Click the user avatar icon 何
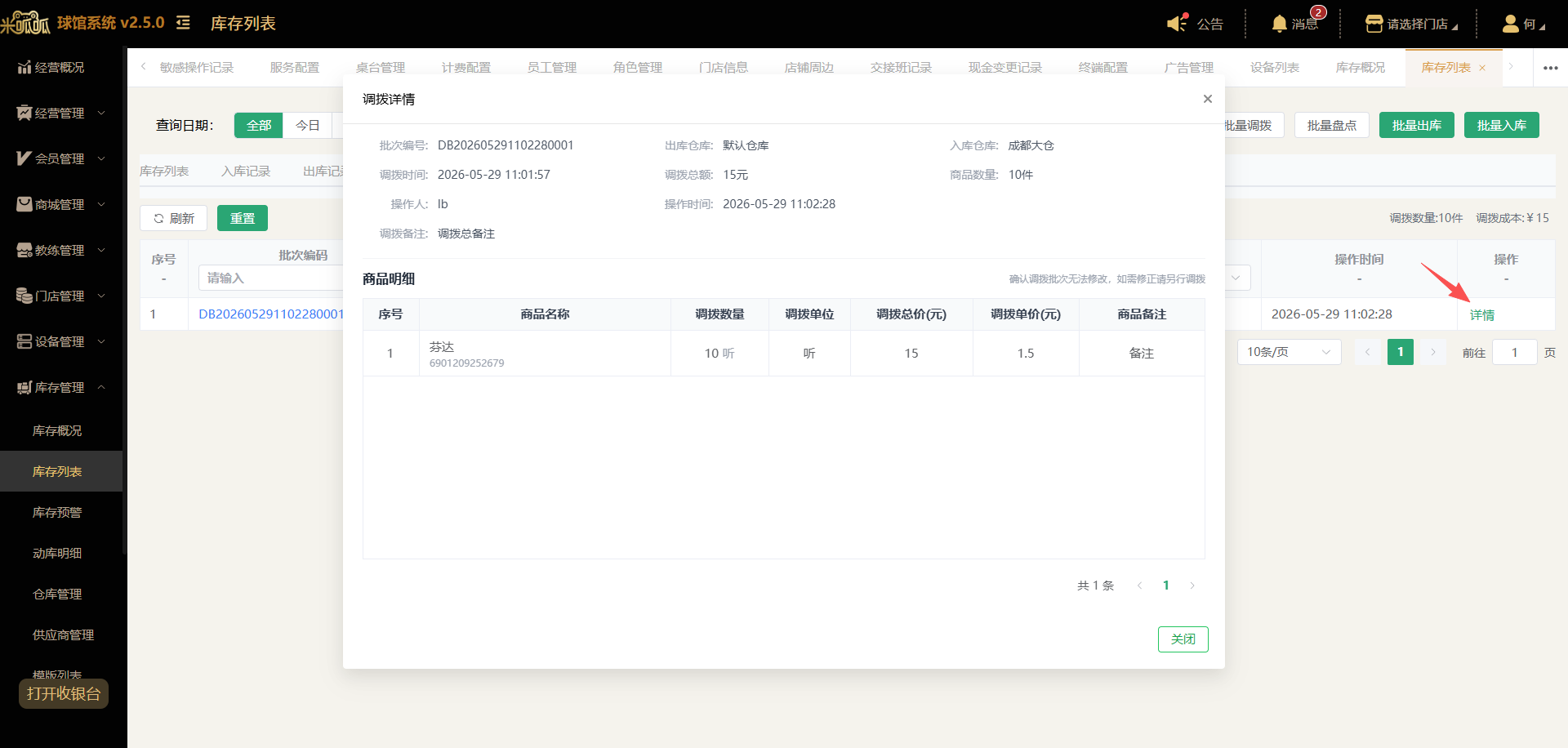 [1510, 24]
